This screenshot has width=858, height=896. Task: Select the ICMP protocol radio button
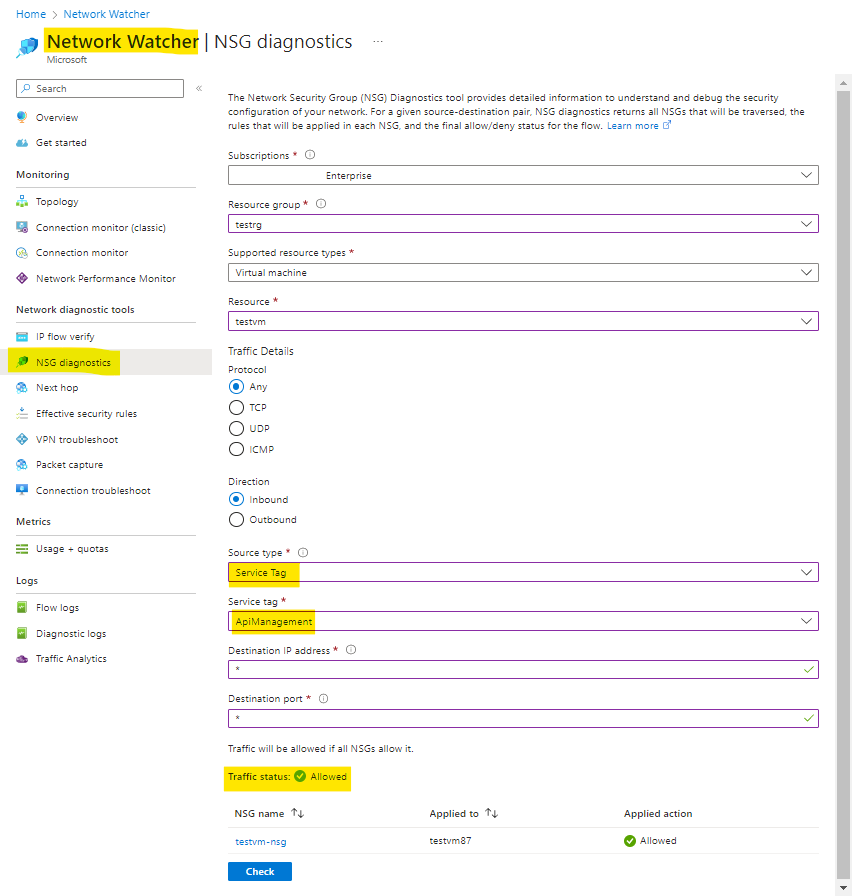tap(236, 450)
